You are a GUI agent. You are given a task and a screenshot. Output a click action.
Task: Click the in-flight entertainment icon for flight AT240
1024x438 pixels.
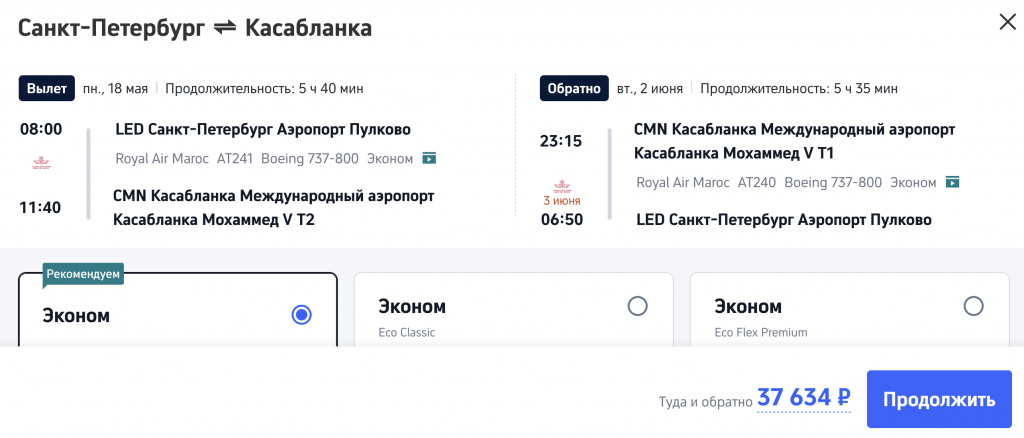(x=953, y=183)
